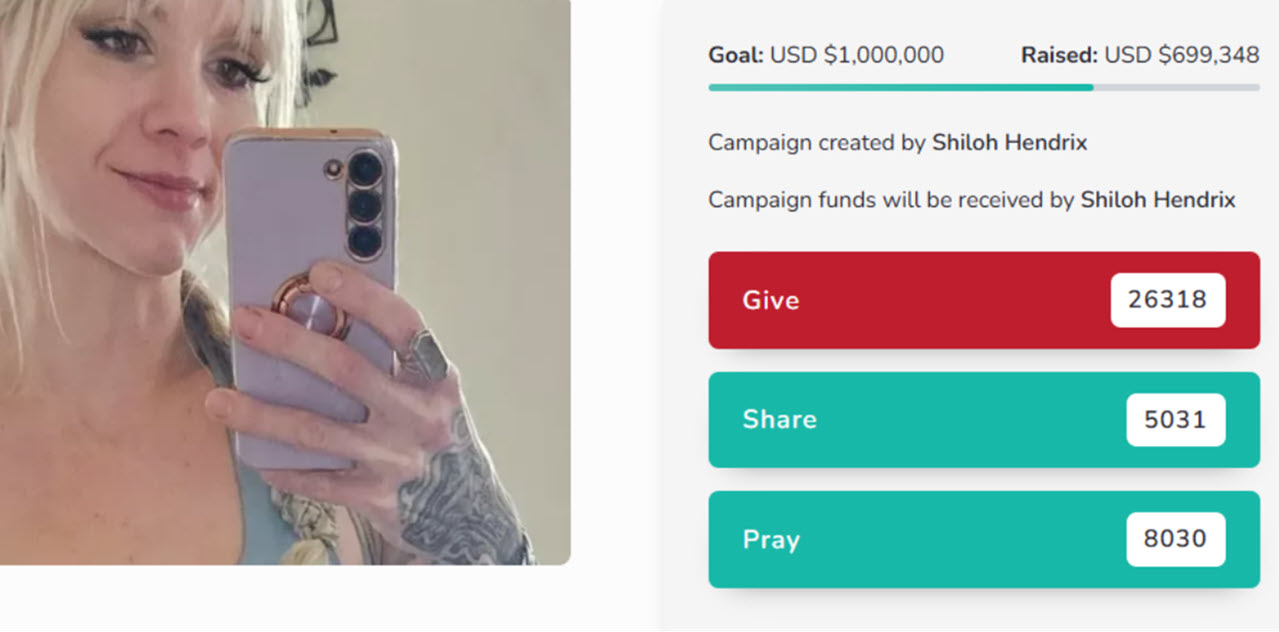Click the 26318 give count badge
Screen dimensions: 1279x632
1168,300
